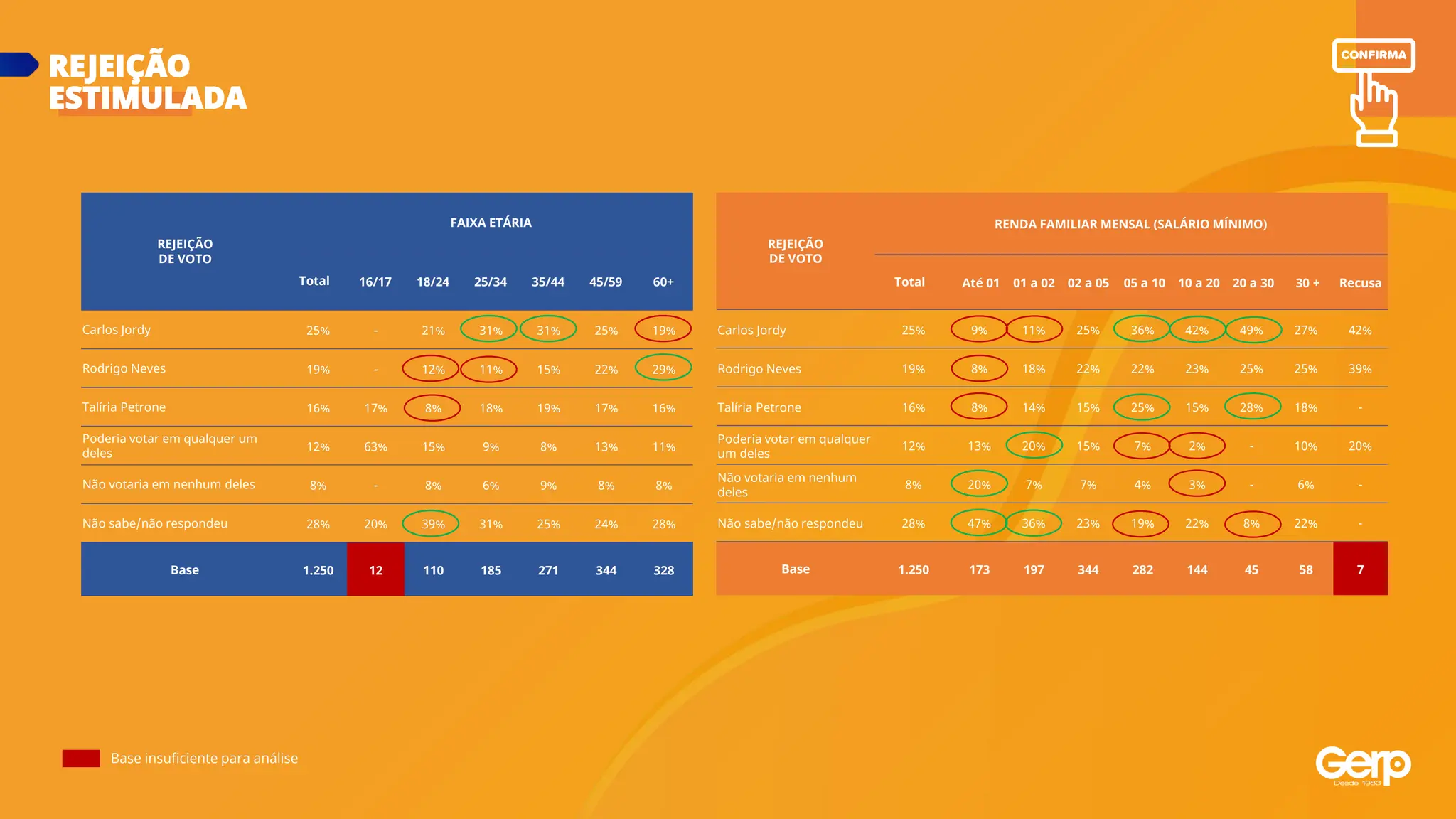Click the red Base cell showing 12
Screen dimensions: 1456x819
coord(375,569)
